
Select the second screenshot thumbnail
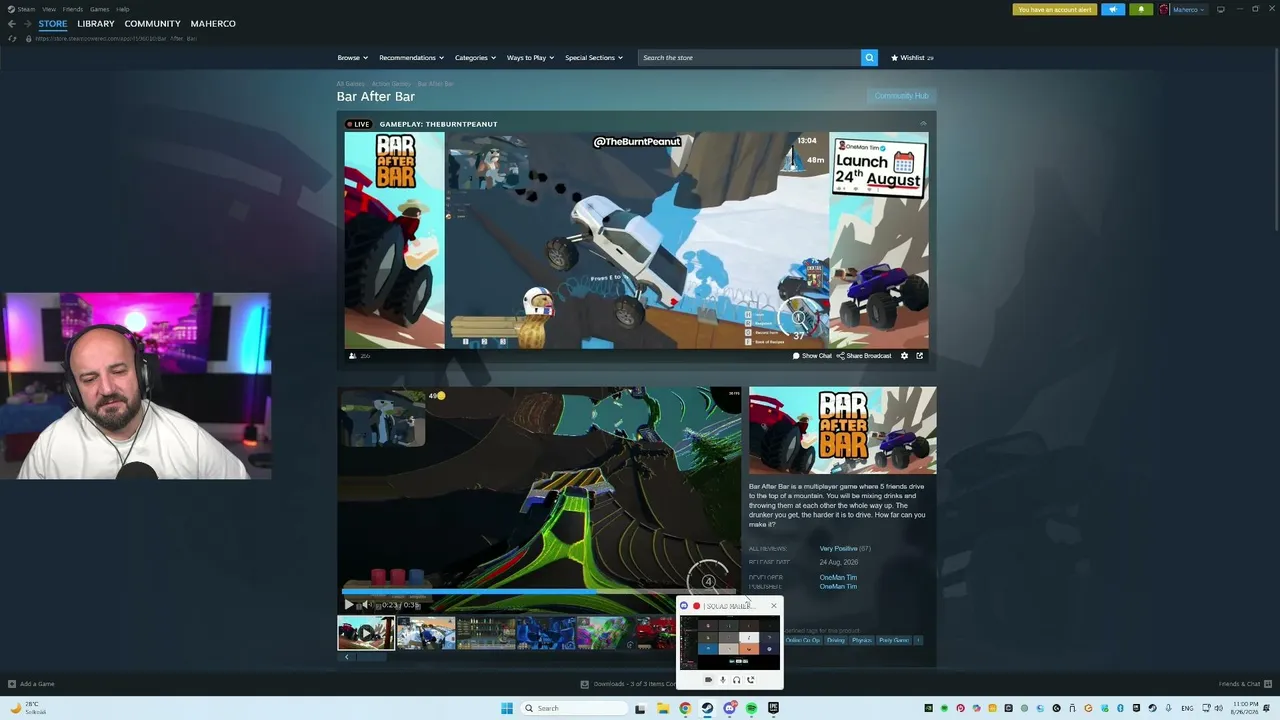(426, 633)
